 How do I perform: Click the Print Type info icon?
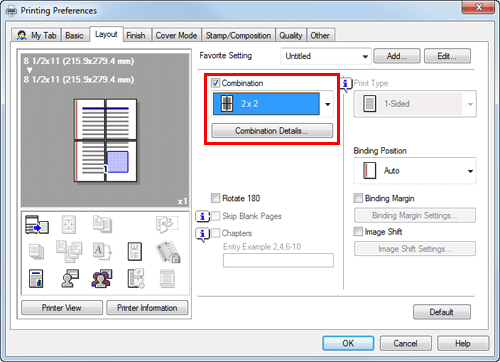pos(346,83)
